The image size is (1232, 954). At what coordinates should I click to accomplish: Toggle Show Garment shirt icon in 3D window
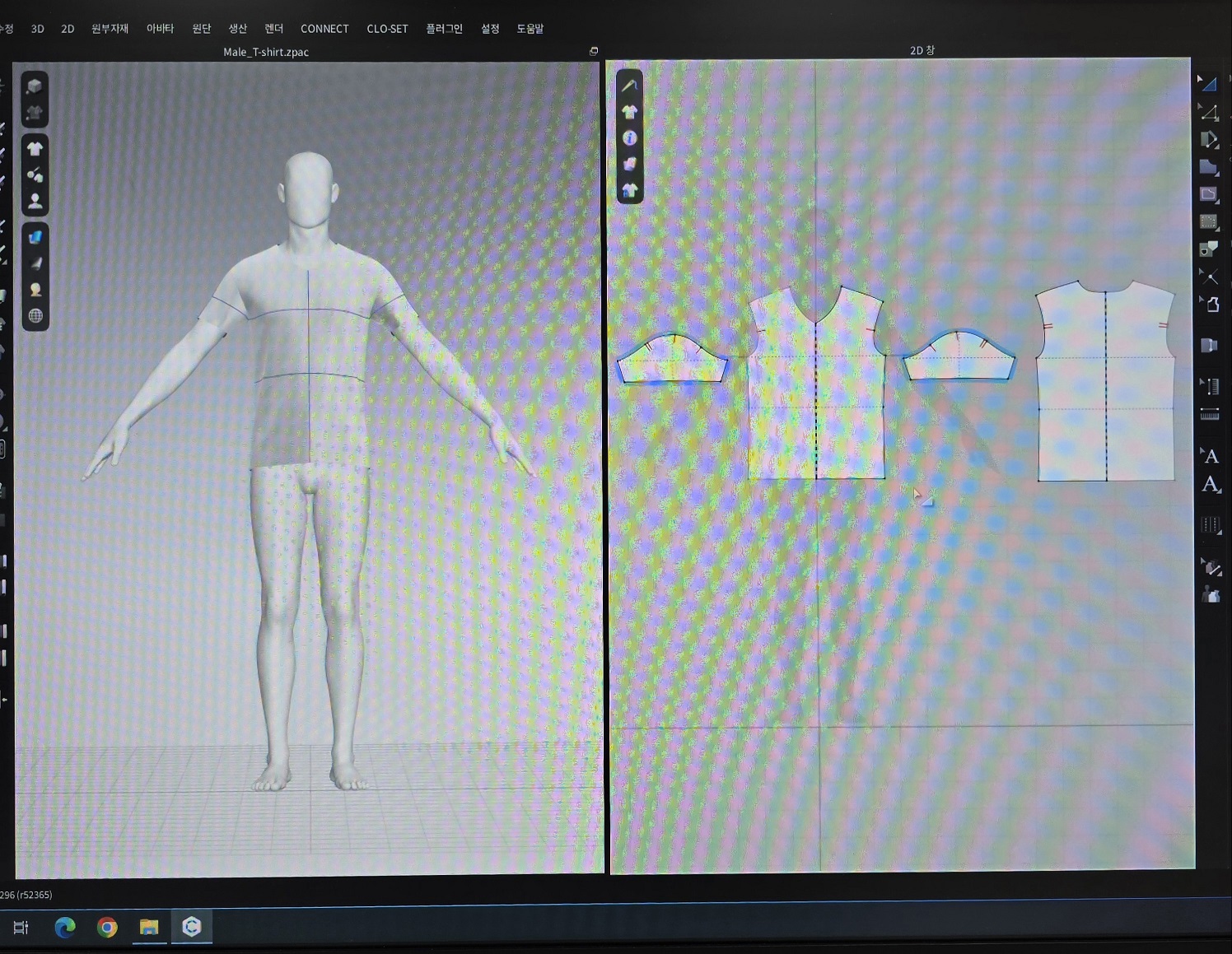pyautogui.click(x=35, y=149)
